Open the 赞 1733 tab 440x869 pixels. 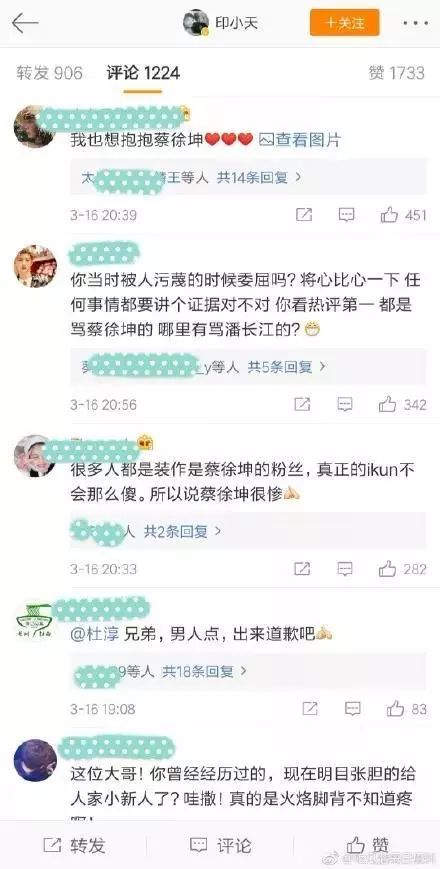(397, 73)
